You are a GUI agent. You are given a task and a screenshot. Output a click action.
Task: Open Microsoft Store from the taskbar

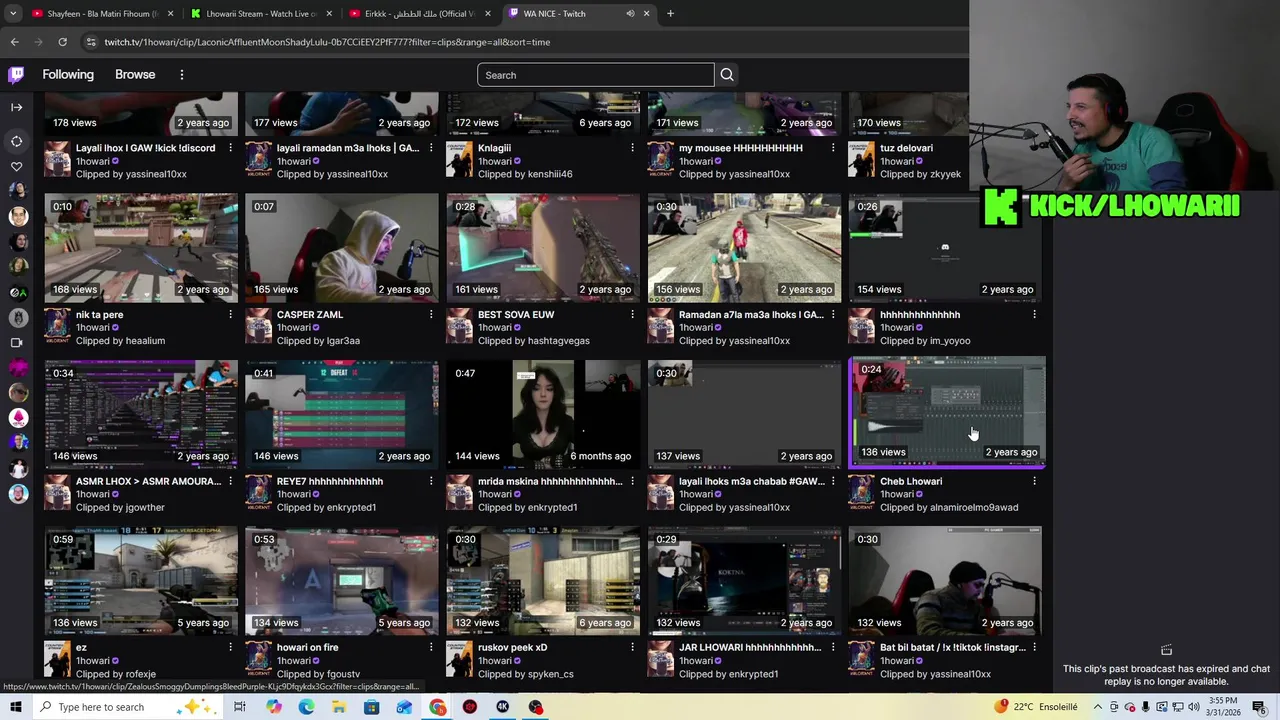[371, 707]
